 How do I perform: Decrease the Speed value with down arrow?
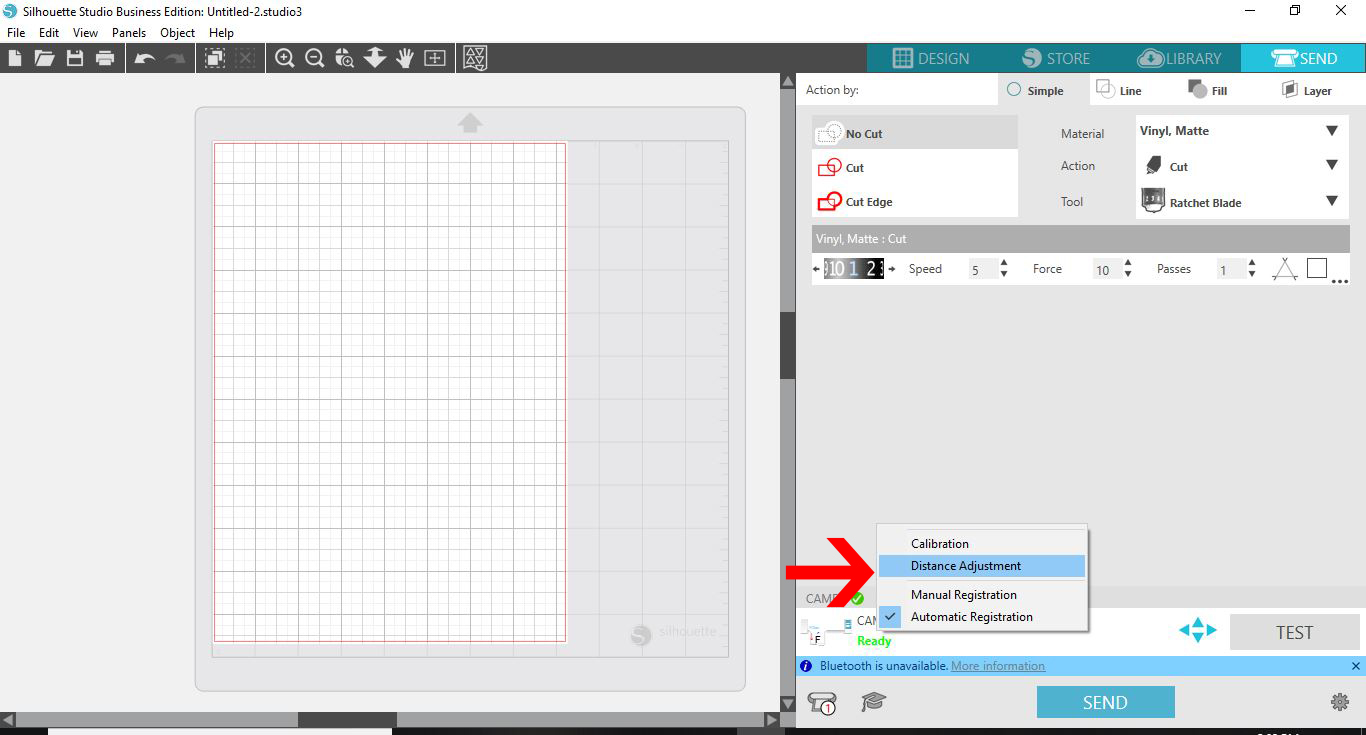tap(1004, 274)
